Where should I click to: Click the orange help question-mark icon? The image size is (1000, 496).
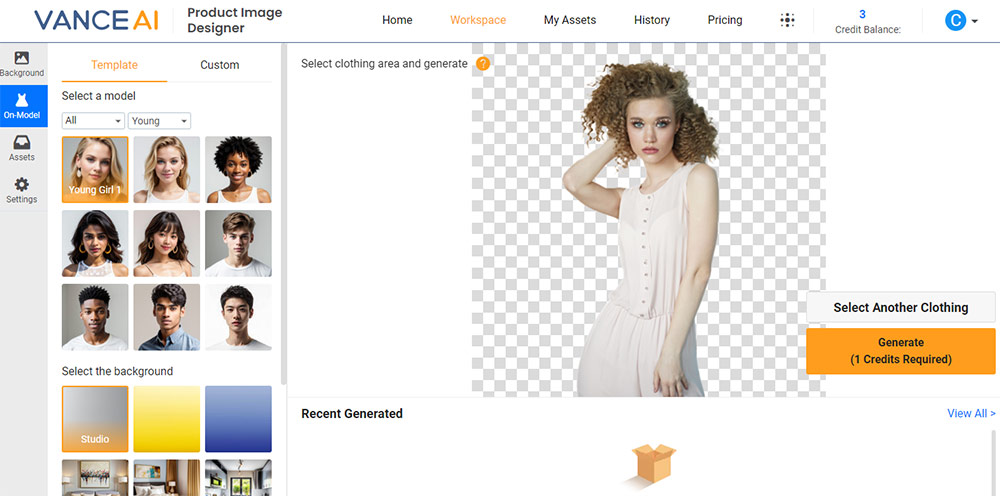[483, 63]
